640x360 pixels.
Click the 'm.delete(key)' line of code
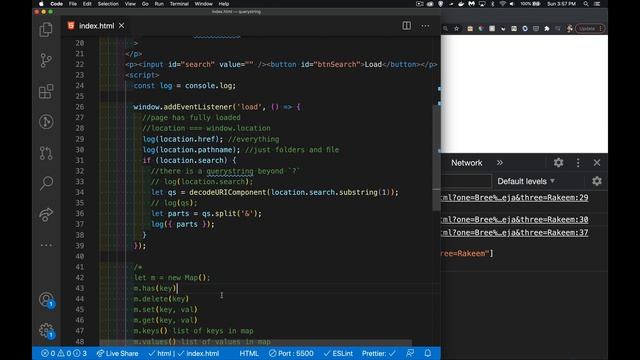click(161, 299)
